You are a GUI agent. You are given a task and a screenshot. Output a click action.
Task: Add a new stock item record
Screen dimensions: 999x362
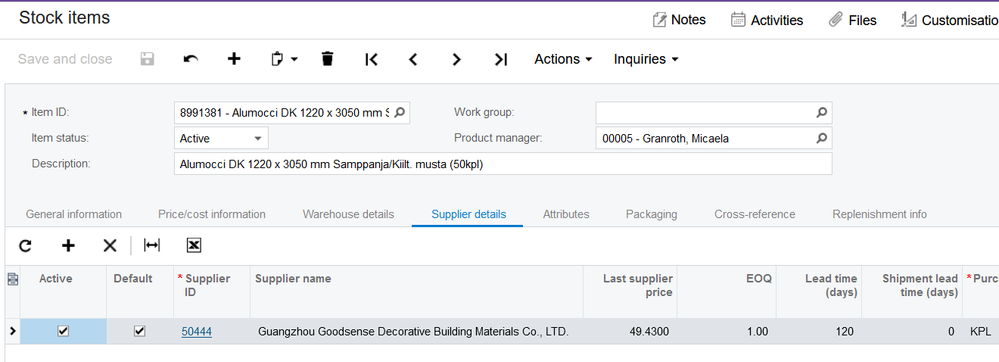[x=234, y=59]
